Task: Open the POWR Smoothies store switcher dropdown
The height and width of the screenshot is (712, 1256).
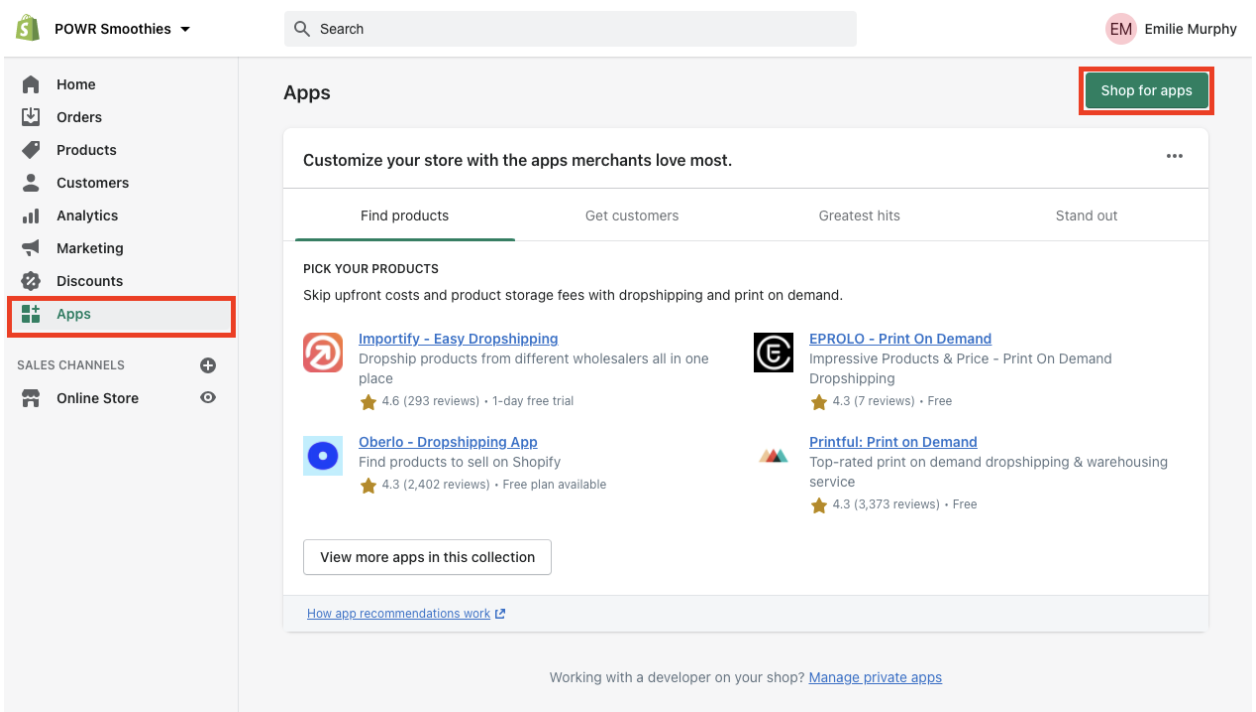Action: pyautogui.click(x=122, y=29)
